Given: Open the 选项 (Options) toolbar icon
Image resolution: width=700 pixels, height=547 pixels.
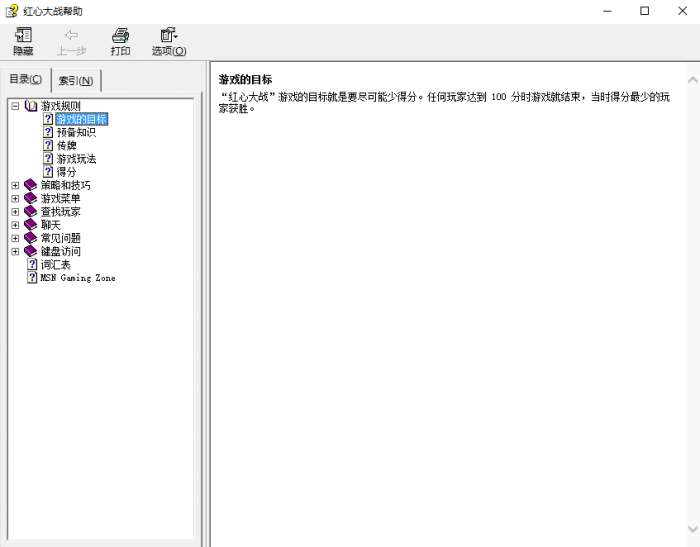Looking at the screenshot, I should (169, 36).
